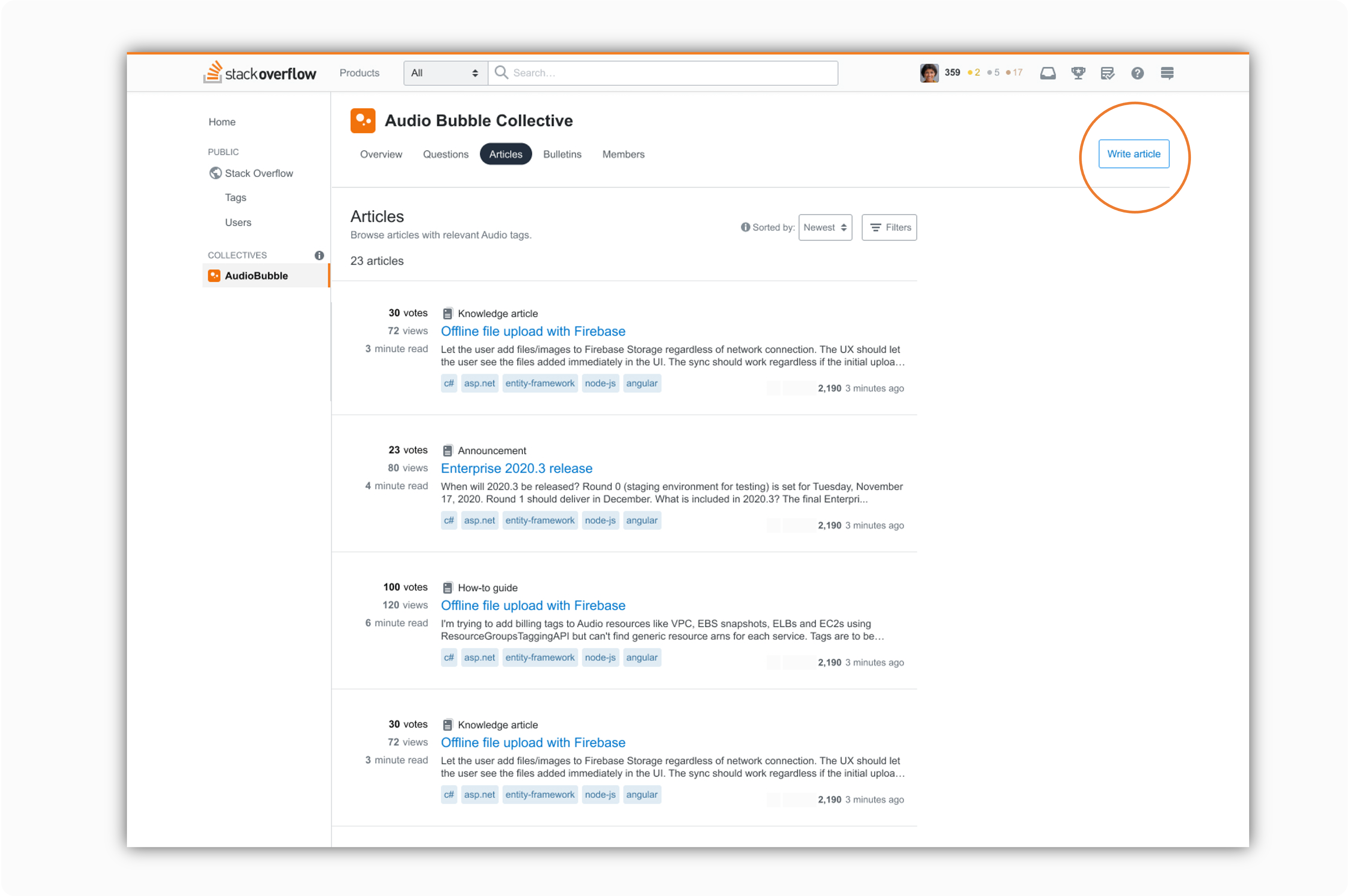
Task: Open Tags in the sidebar
Action: pyautogui.click(x=235, y=198)
